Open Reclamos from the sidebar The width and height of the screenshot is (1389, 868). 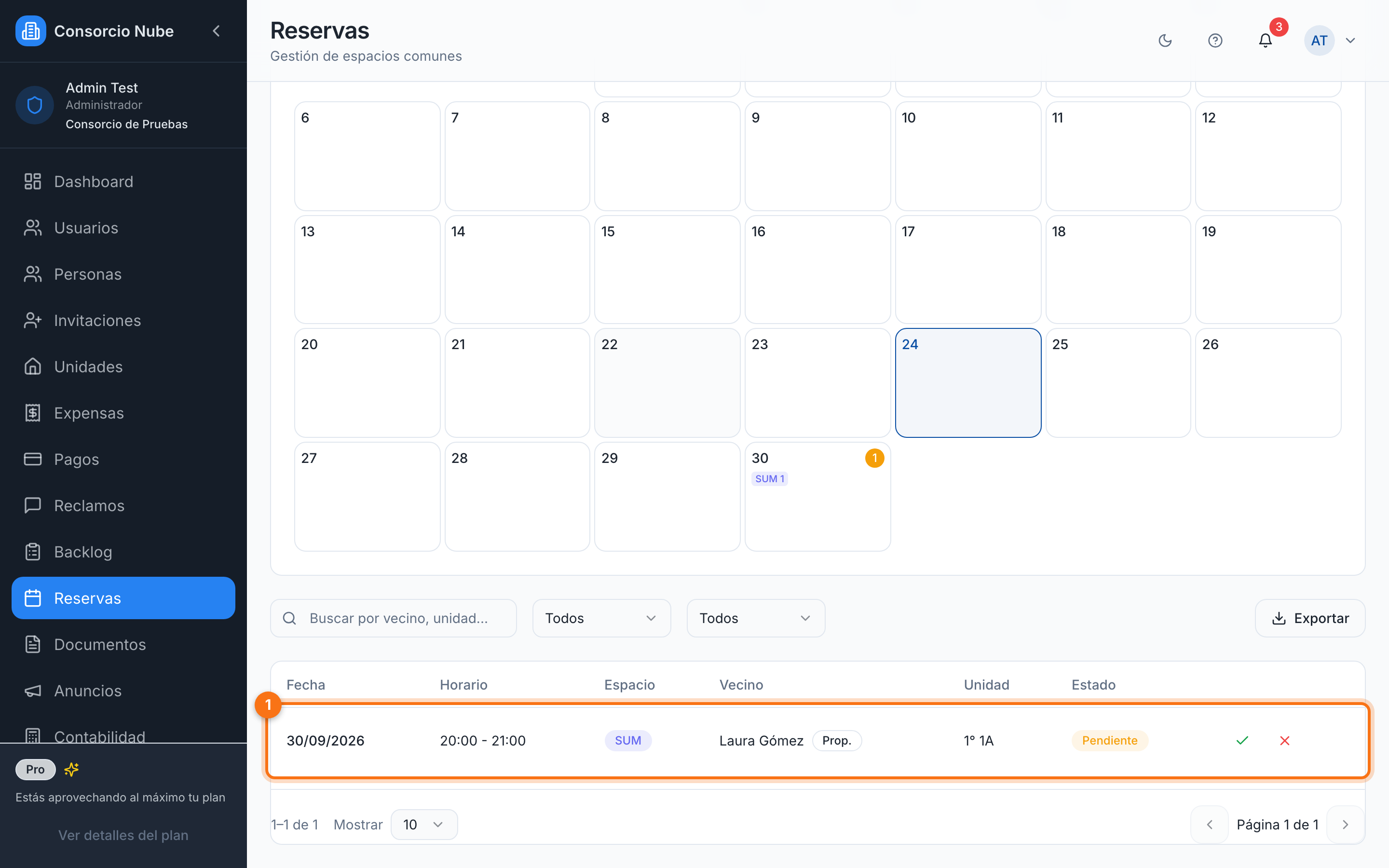(x=123, y=506)
